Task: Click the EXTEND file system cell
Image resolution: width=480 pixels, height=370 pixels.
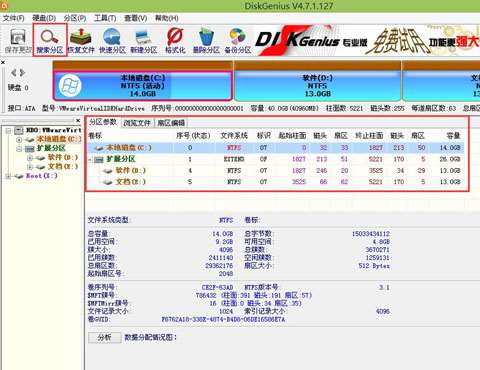Action: tap(234, 159)
